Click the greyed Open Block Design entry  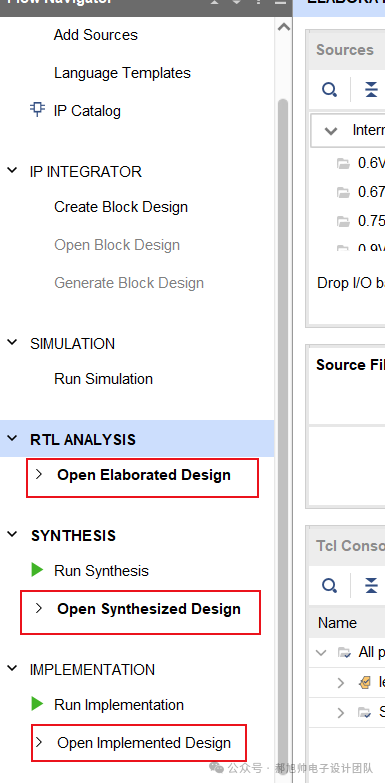(117, 245)
